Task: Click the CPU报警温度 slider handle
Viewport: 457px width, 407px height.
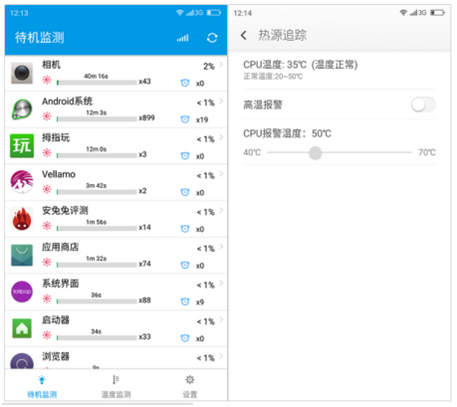Action: [x=315, y=153]
